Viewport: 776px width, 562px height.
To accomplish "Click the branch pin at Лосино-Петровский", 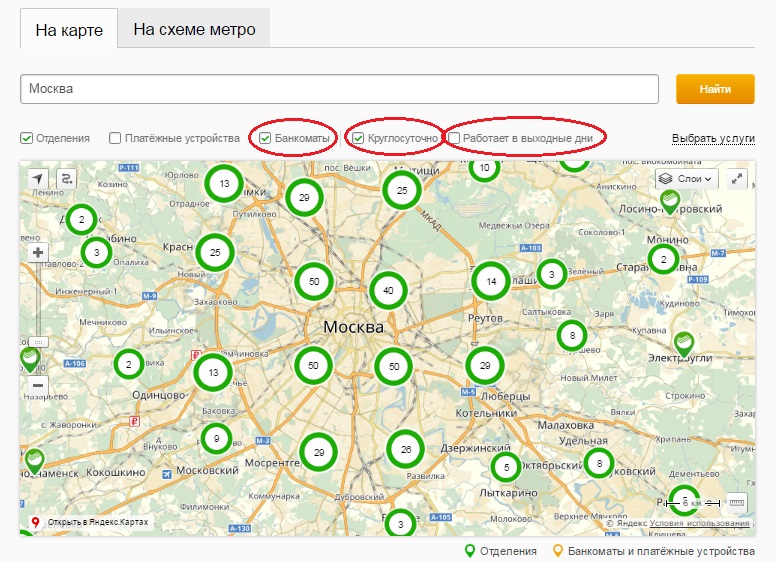I will click(x=670, y=202).
